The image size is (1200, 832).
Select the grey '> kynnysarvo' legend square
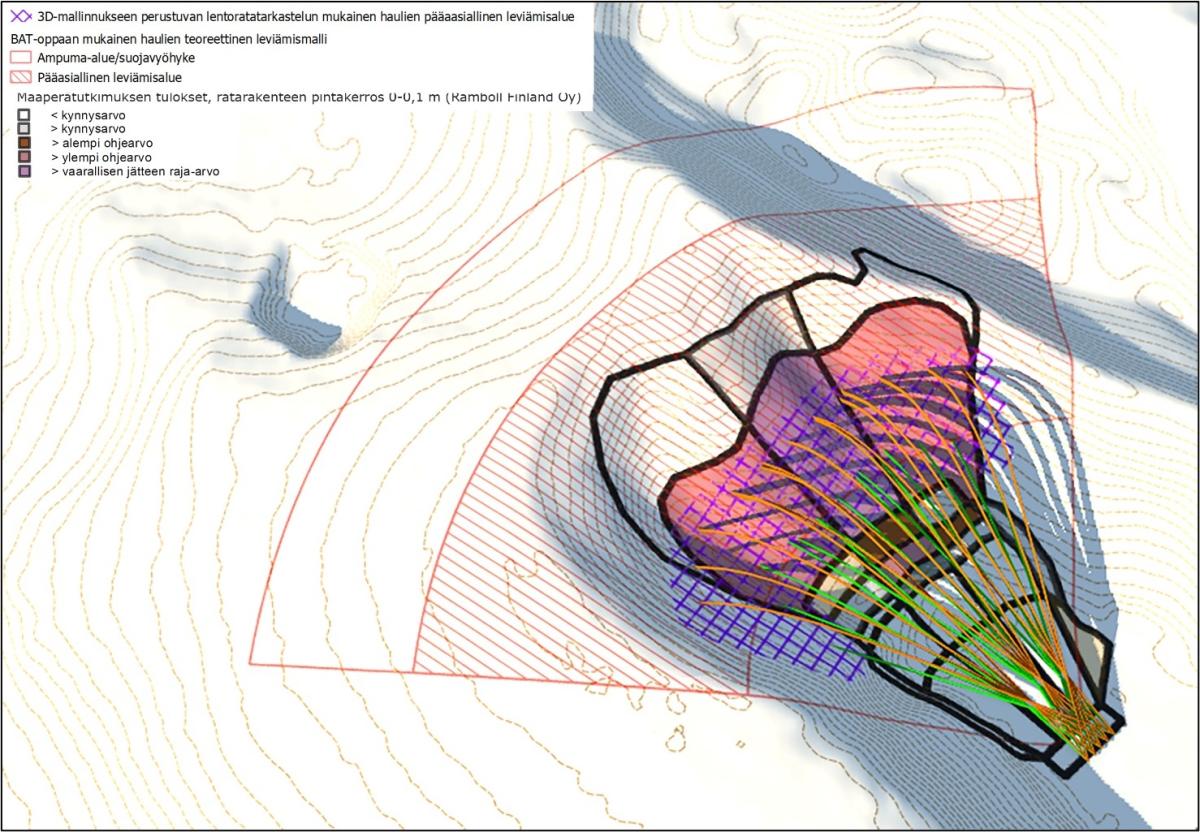(24, 130)
